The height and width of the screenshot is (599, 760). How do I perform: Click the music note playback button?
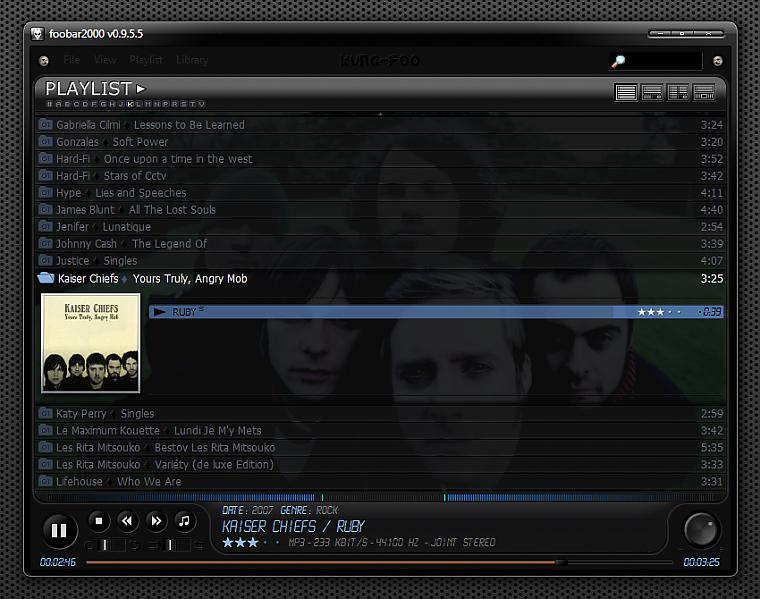tap(184, 521)
